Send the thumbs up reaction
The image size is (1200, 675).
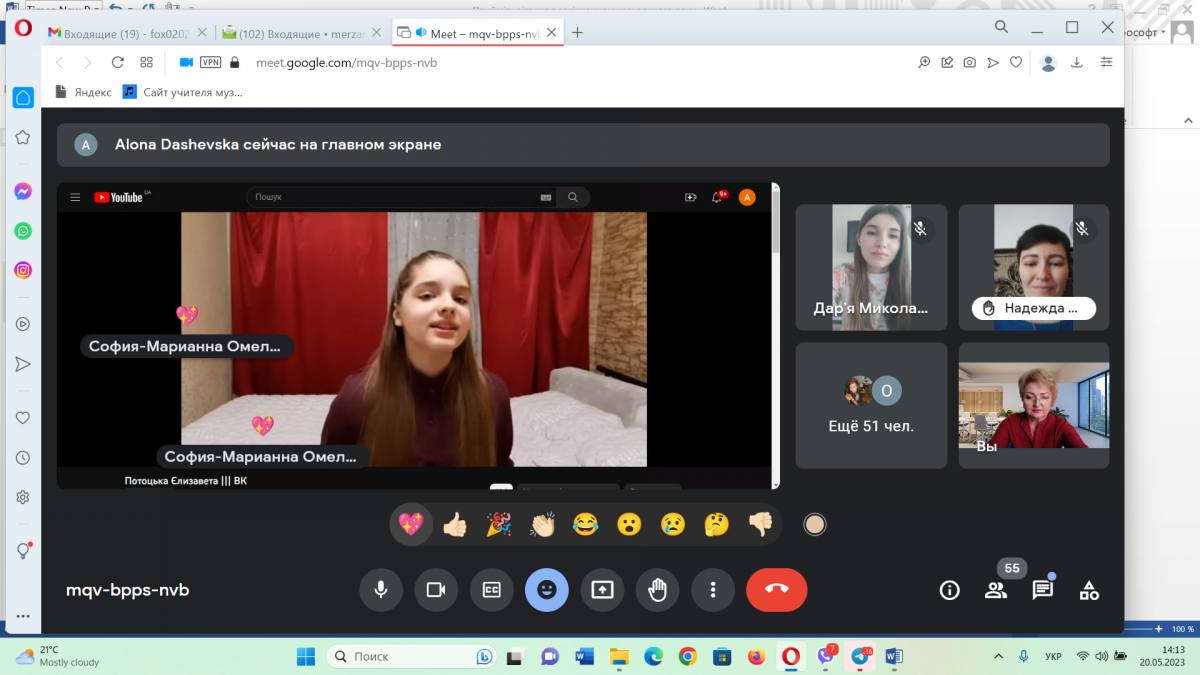coord(454,524)
